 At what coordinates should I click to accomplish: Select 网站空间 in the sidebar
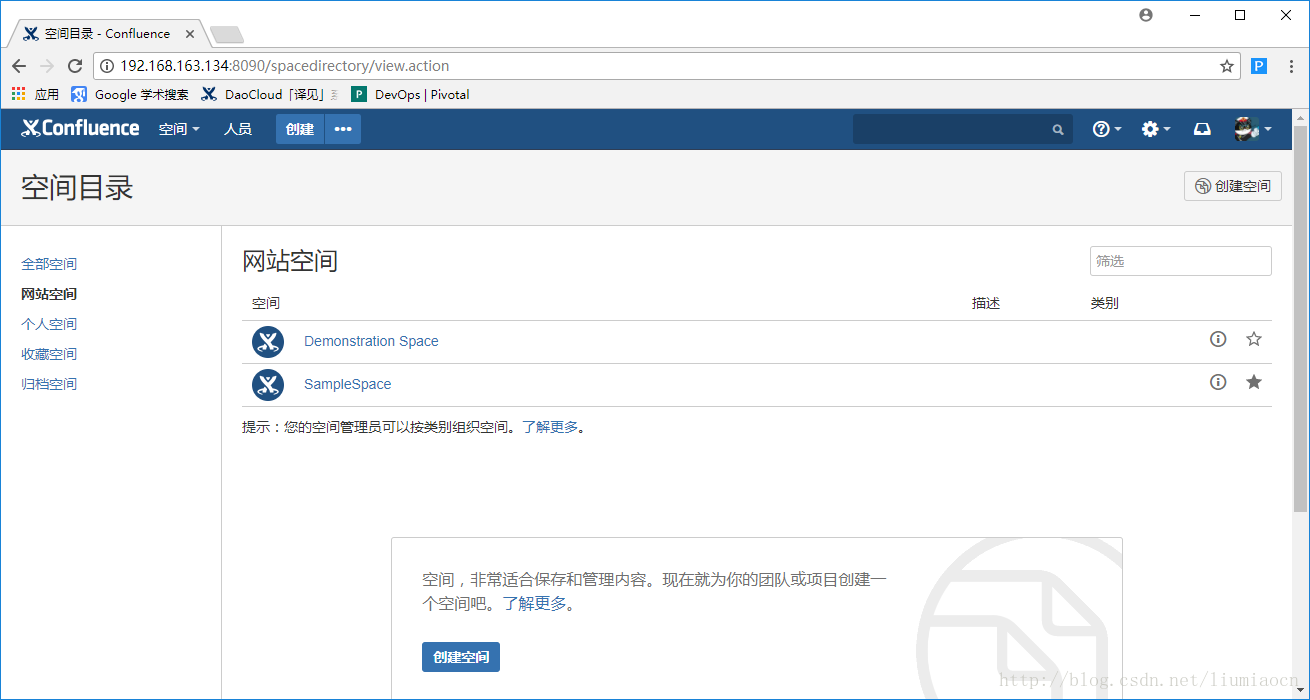coord(49,294)
